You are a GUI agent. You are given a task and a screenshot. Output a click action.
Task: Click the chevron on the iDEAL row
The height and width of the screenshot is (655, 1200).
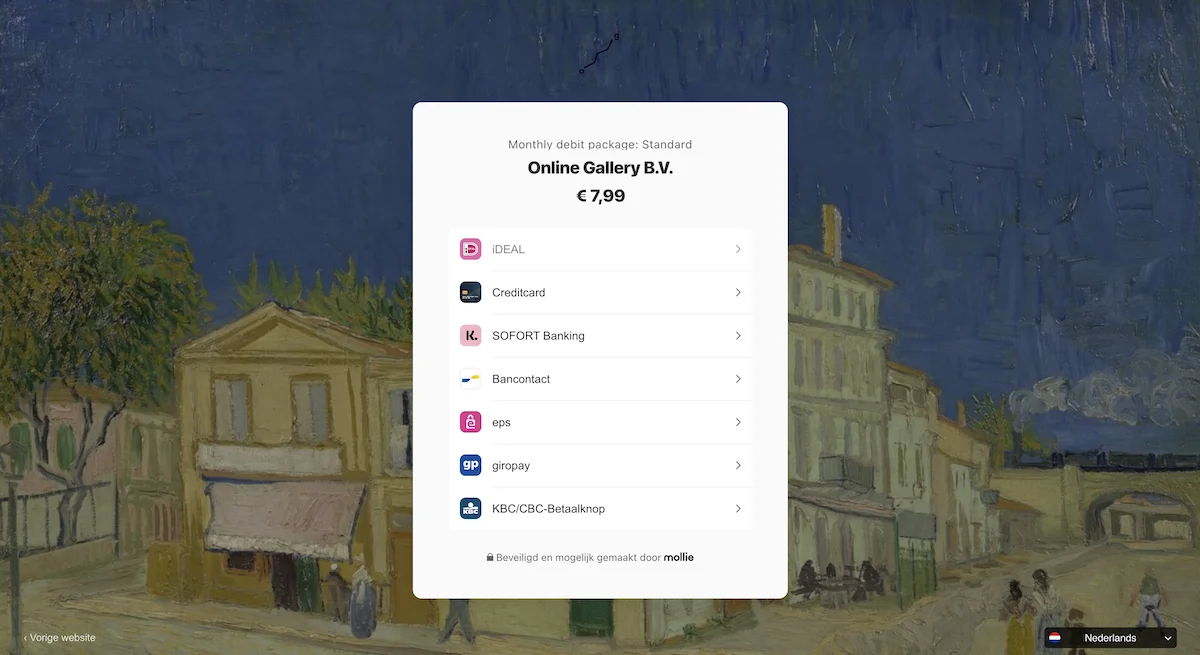(x=738, y=249)
